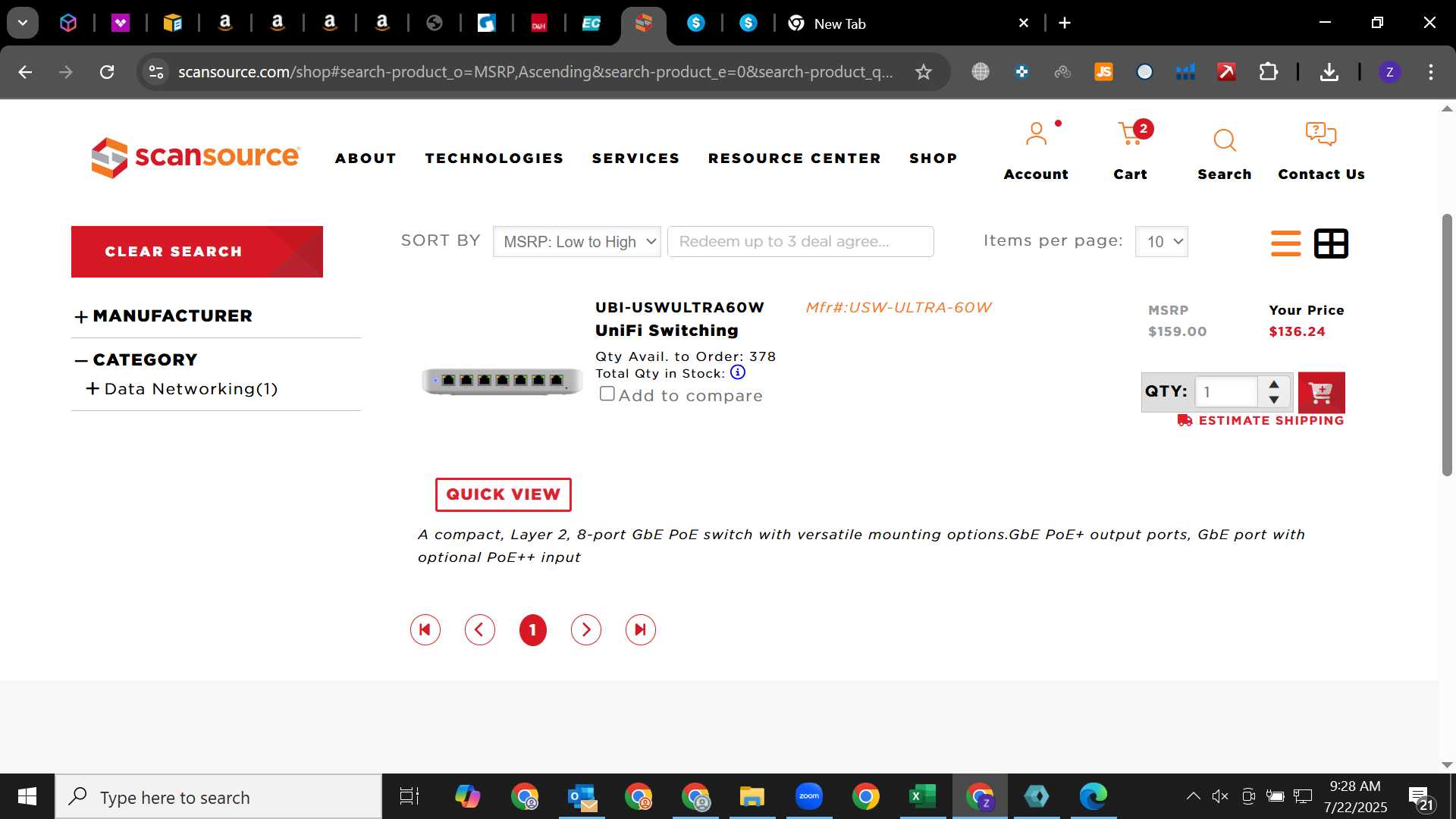Click the Clear Search button
Screen dimensions: 1456x819
[x=197, y=252]
